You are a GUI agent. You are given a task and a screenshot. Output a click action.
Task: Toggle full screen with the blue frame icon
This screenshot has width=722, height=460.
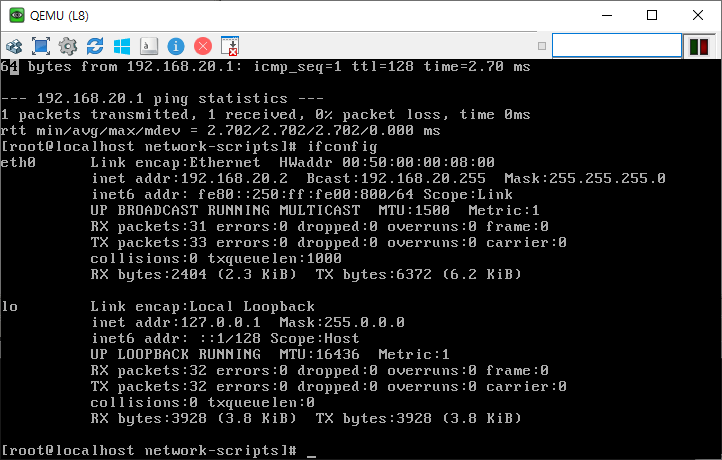click(x=41, y=46)
